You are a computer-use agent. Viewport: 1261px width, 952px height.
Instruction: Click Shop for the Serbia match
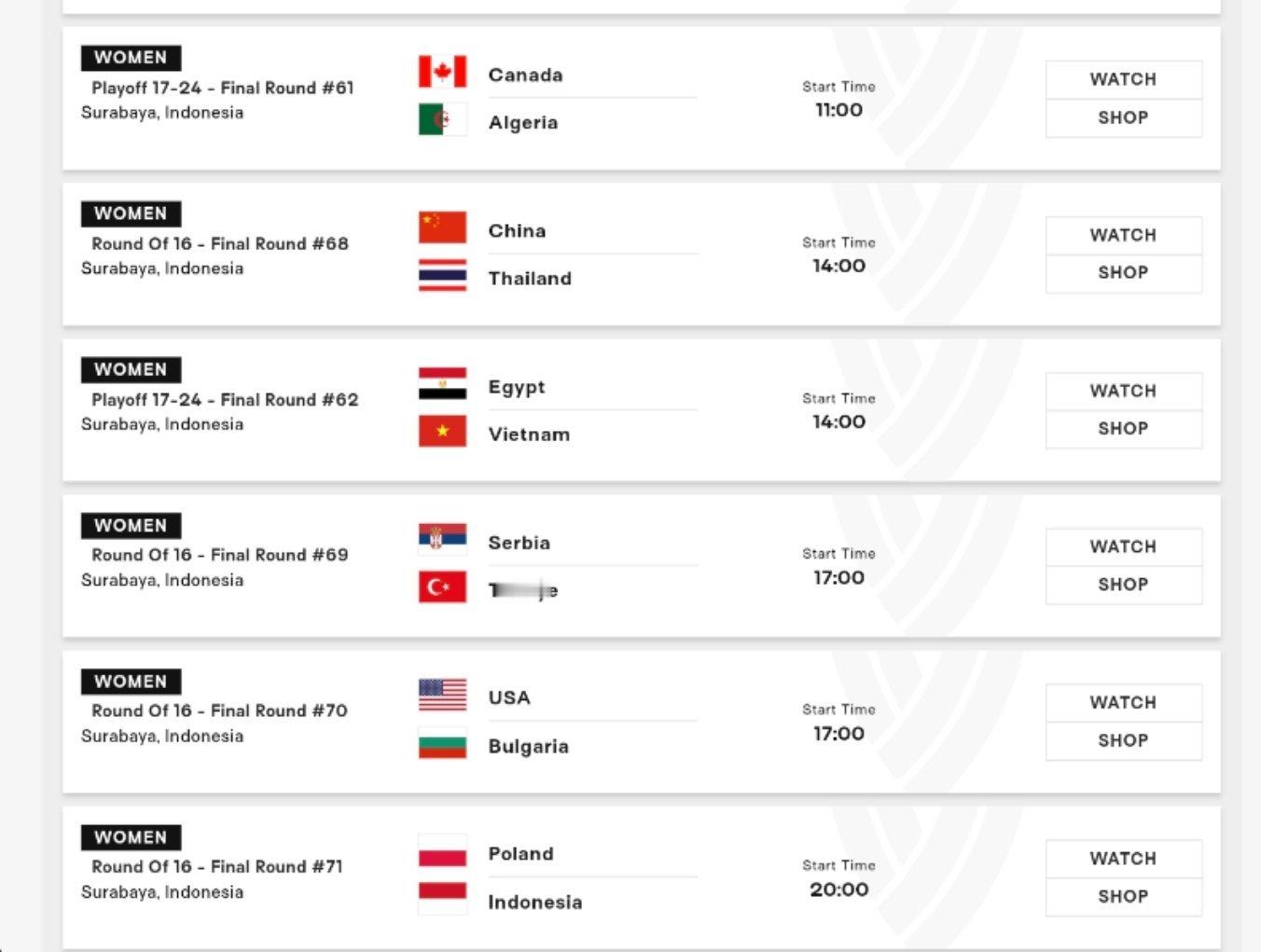click(1123, 585)
